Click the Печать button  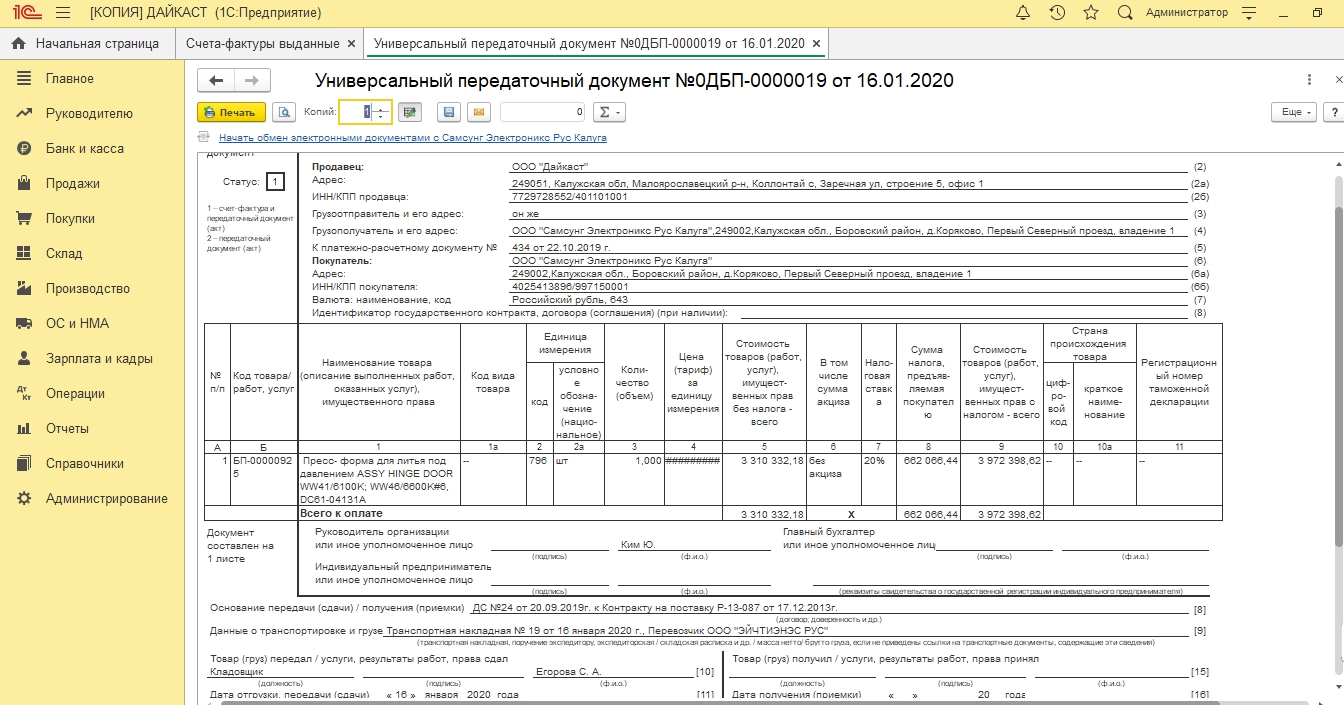[231, 112]
